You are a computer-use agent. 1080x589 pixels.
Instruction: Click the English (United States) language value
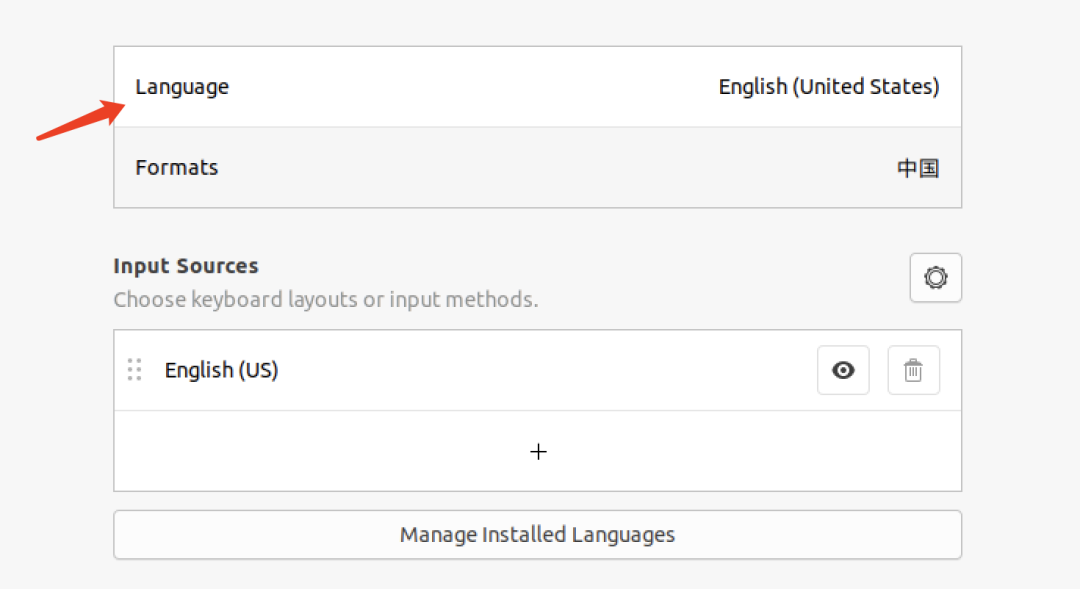pos(829,87)
